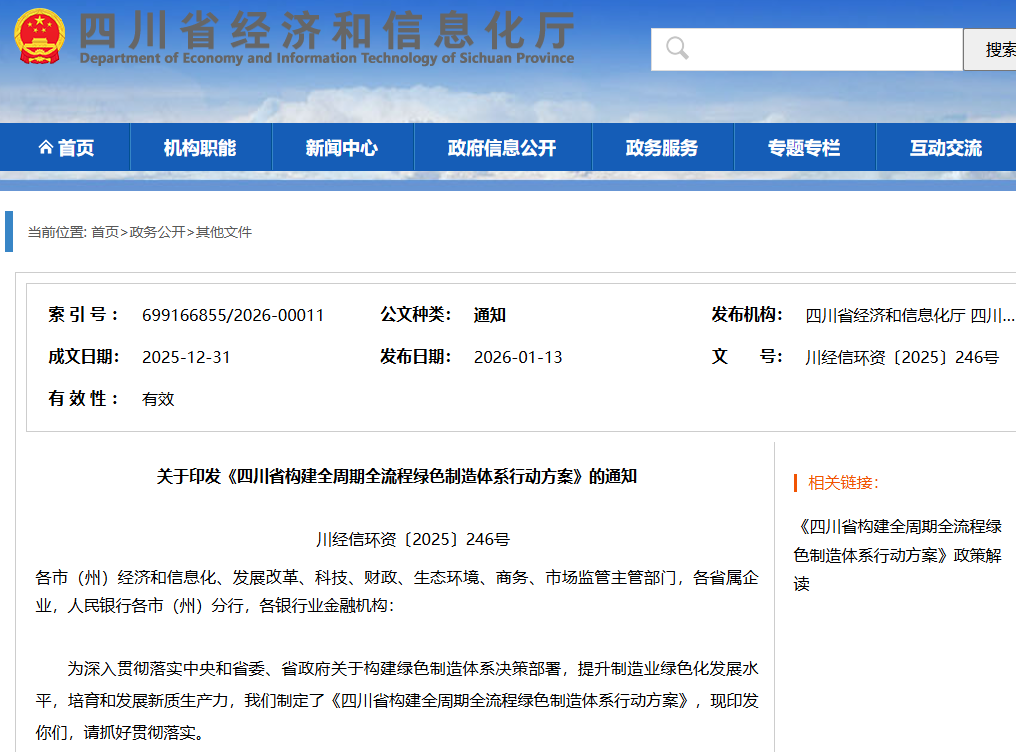
Task: Click the magnifier icon in search box
Action: pos(677,48)
